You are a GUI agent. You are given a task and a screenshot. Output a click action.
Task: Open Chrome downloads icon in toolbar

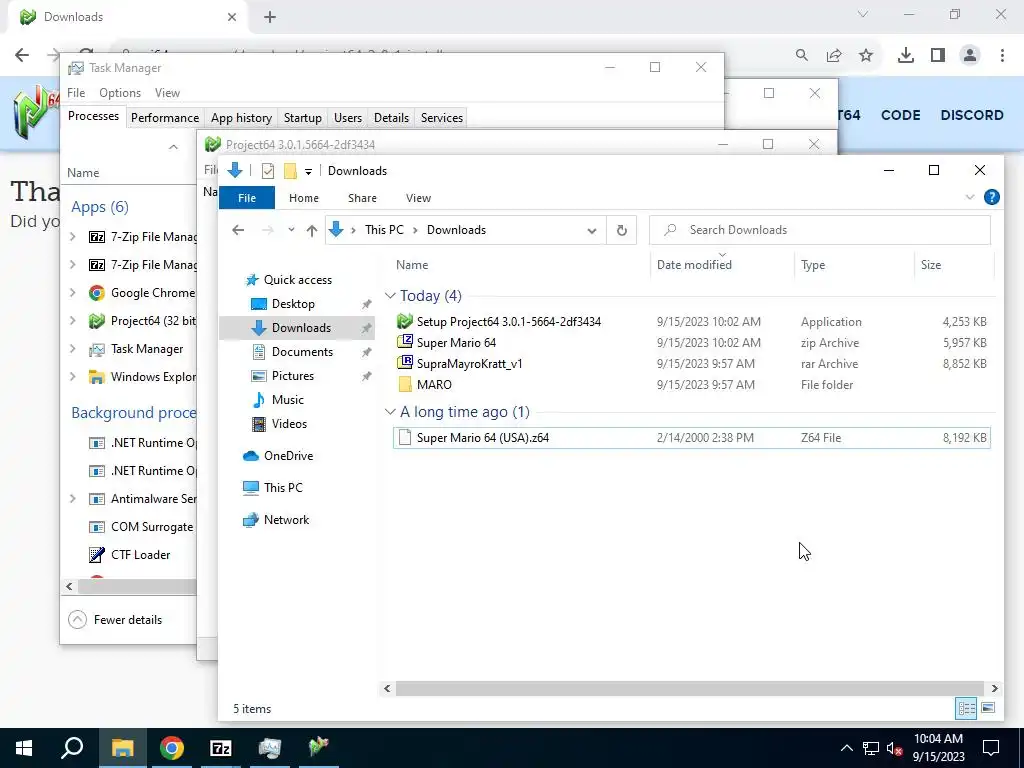(905, 55)
